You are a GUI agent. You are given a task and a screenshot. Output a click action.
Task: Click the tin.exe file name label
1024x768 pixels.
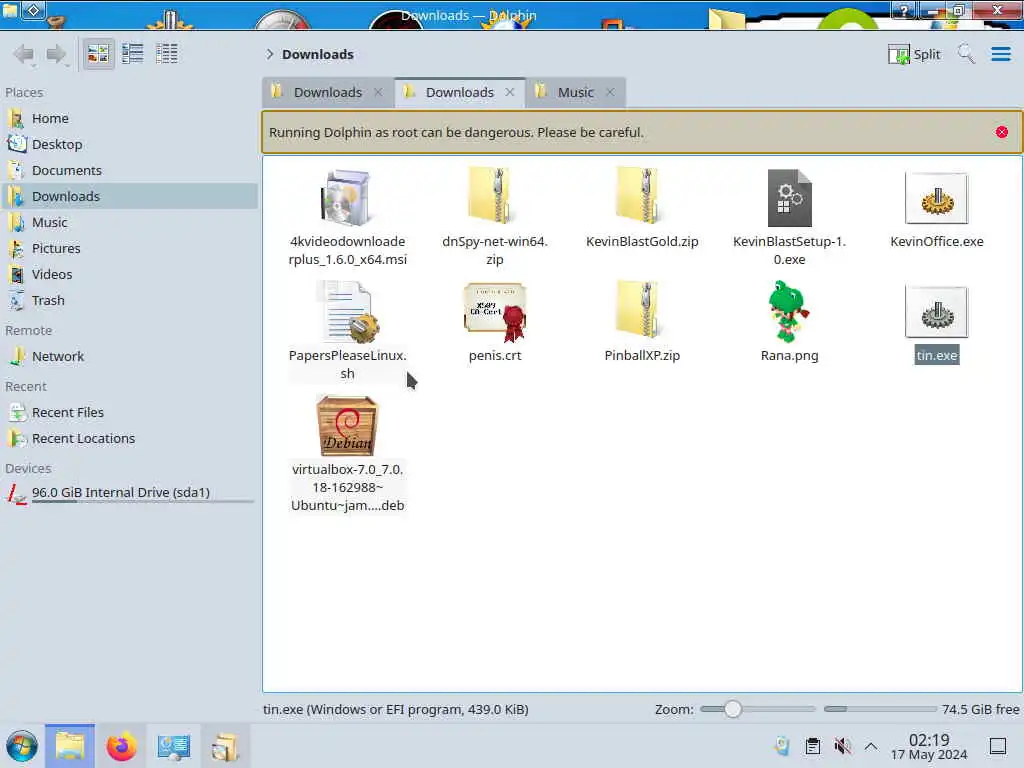(x=936, y=355)
